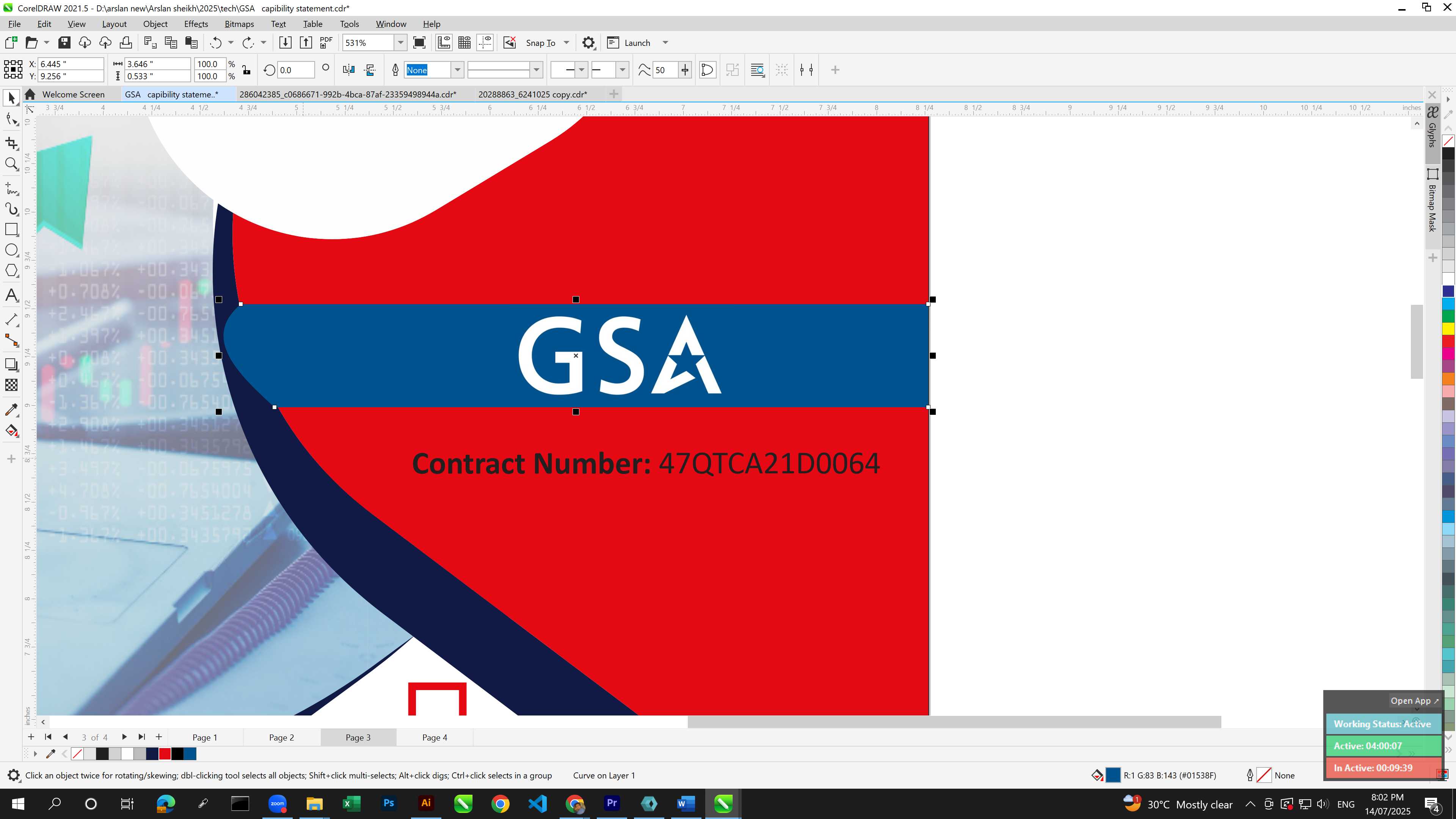Image resolution: width=1456 pixels, height=819 pixels.
Task: Click the X position input field
Action: (x=71, y=64)
